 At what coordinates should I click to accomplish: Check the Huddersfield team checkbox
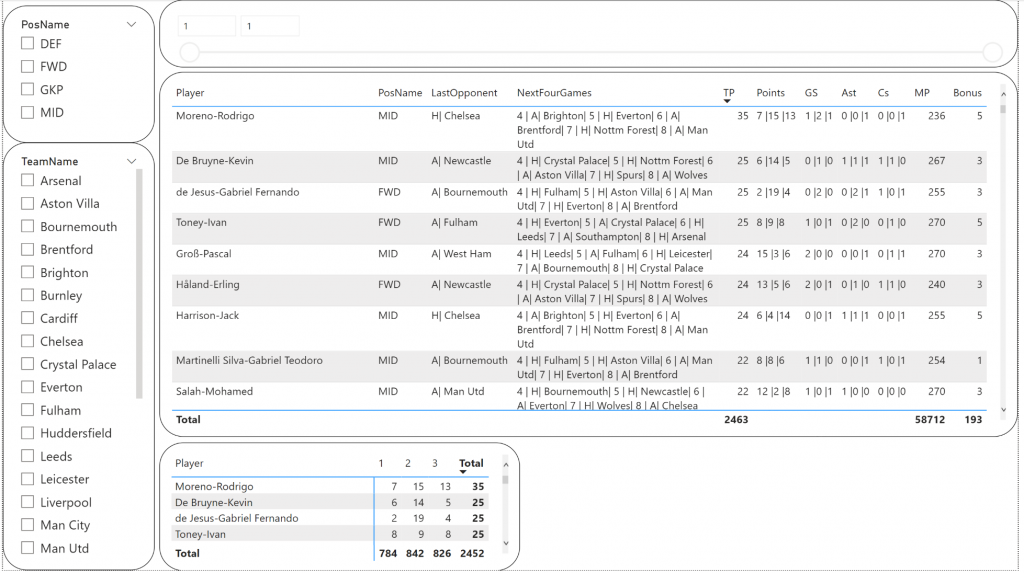[x=27, y=433]
